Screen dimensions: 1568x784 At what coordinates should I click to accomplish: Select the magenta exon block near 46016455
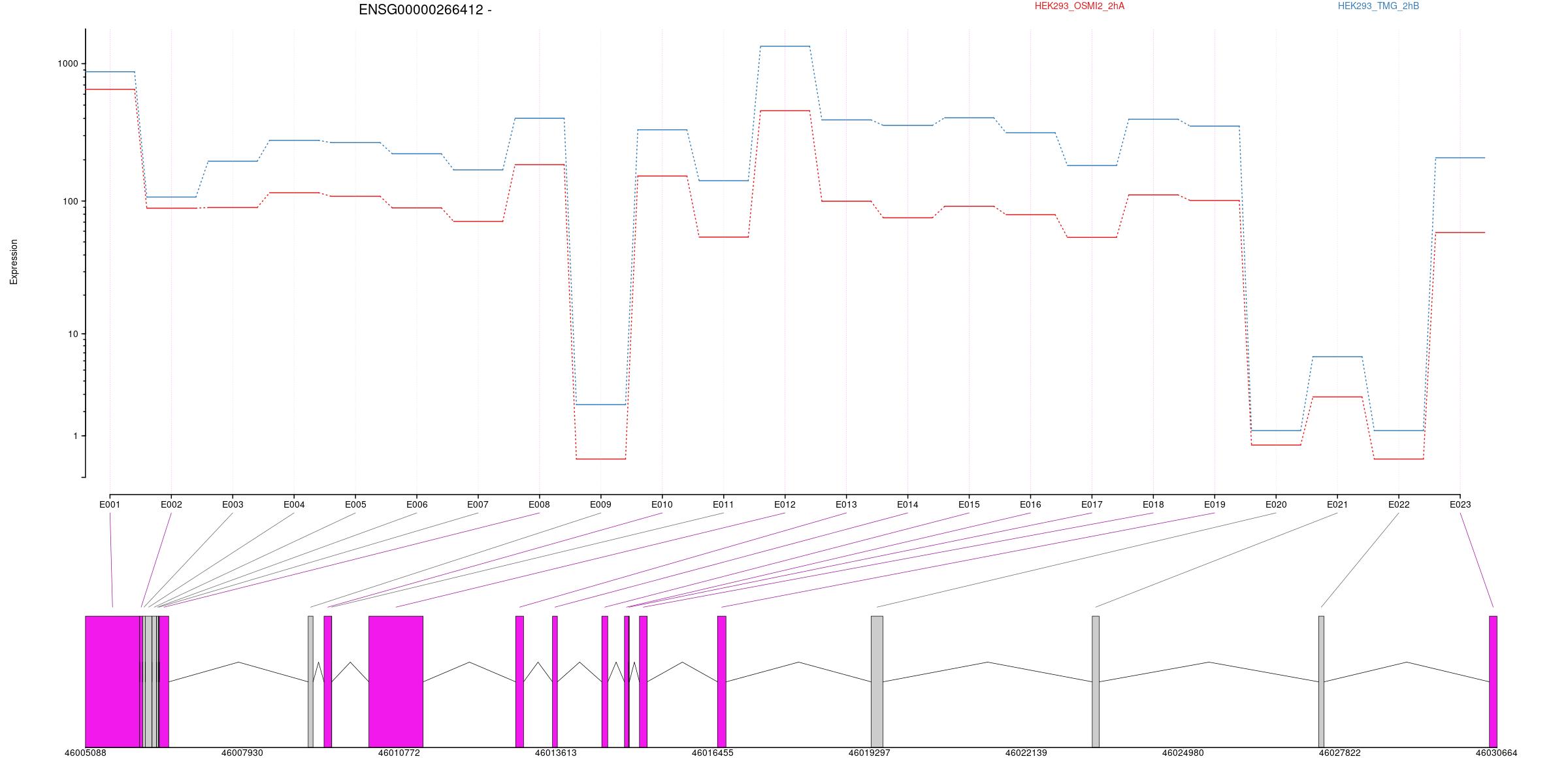click(x=722, y=681)
